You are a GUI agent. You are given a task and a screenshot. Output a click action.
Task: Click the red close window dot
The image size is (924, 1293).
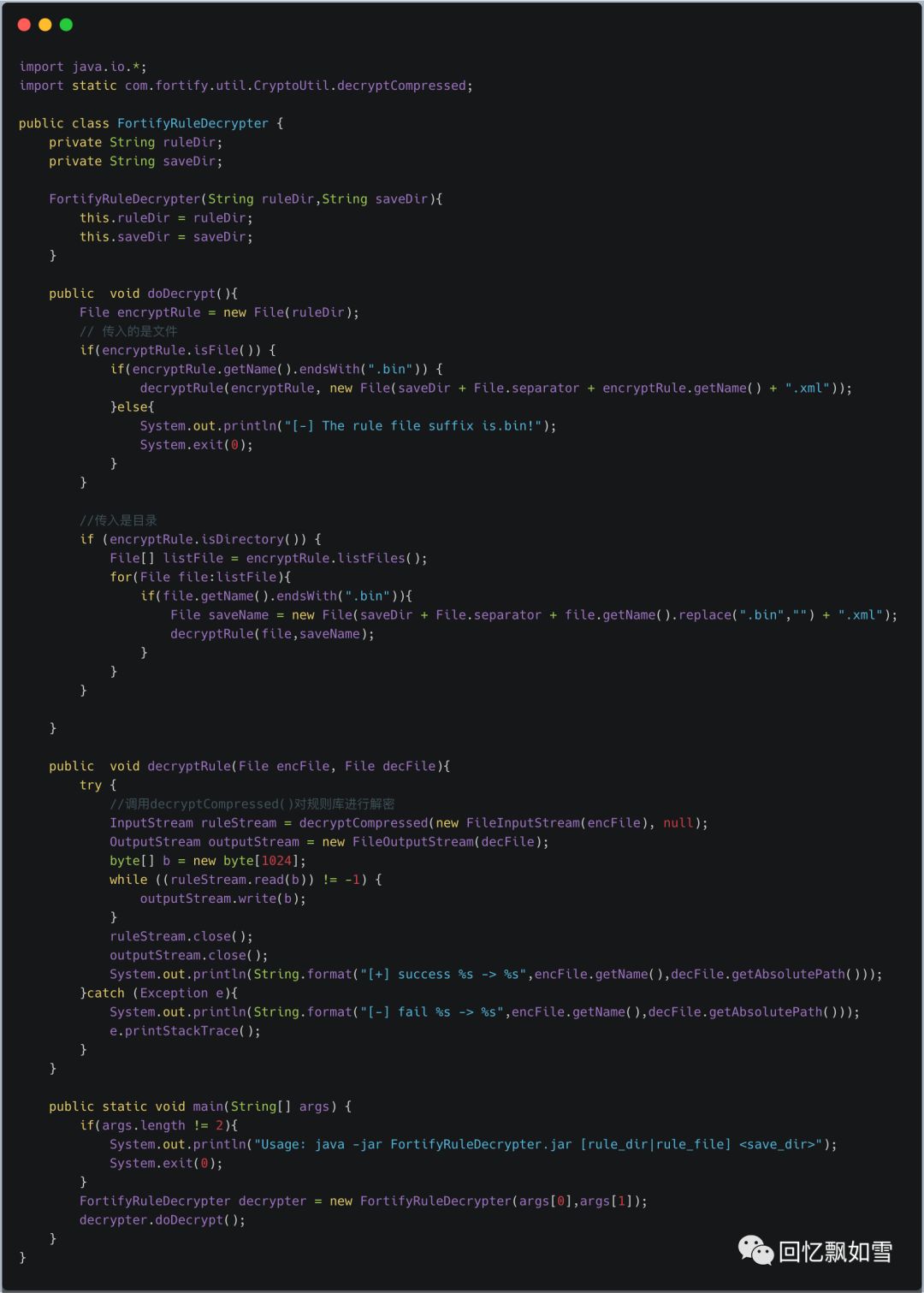tap(24, 25)
